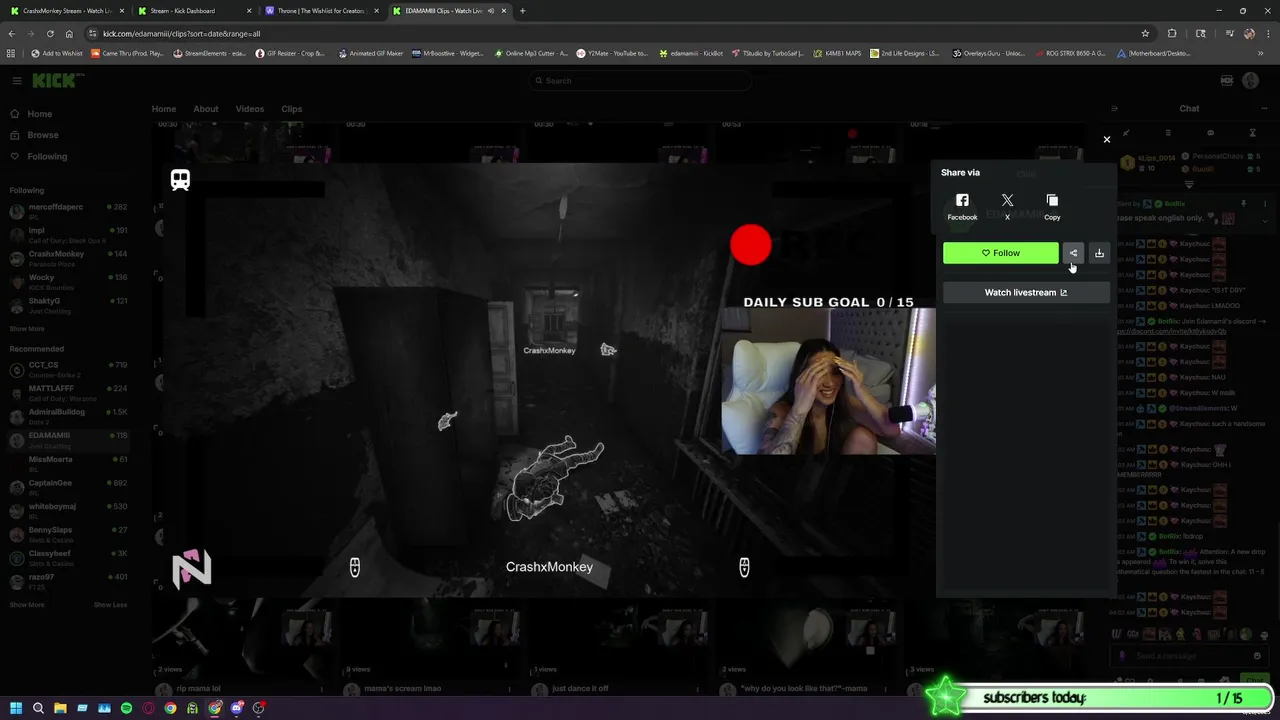This screenshot has height=720, width=1280.
Task: Close the clip viewer with the X
Action: 1107,140
